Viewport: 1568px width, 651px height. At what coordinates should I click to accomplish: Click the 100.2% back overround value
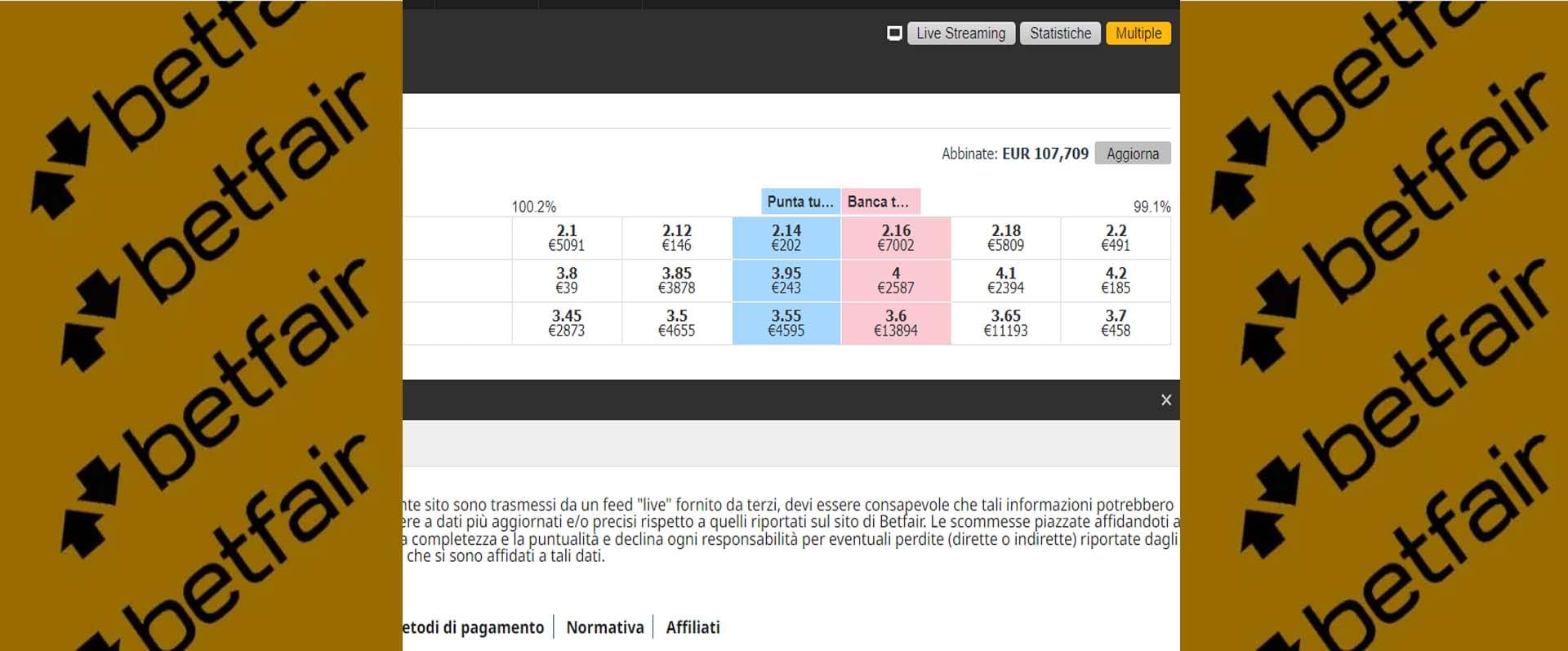[x=534, y=207]
